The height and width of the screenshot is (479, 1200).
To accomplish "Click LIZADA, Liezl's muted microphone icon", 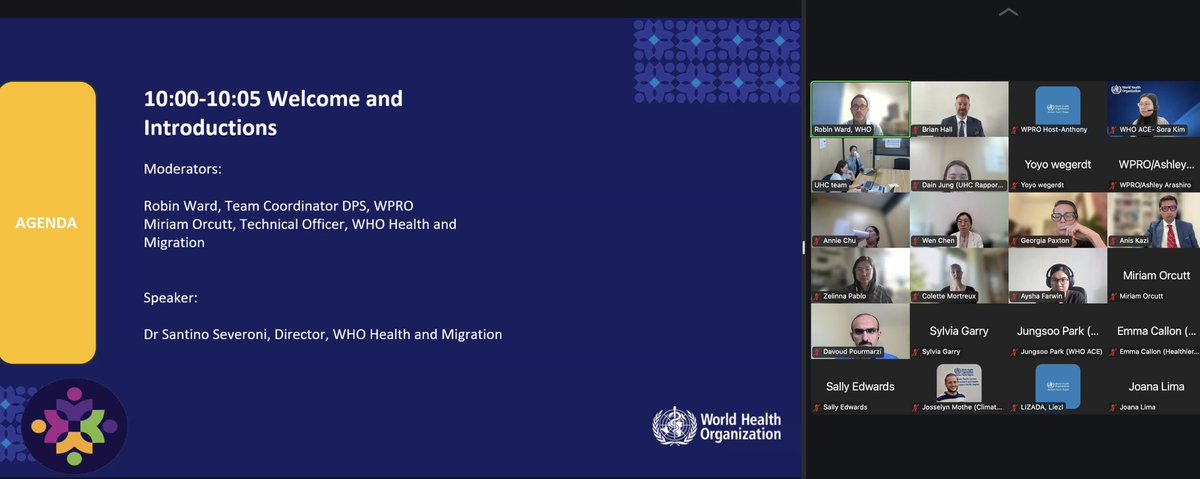I will (x=1015, y=407).
